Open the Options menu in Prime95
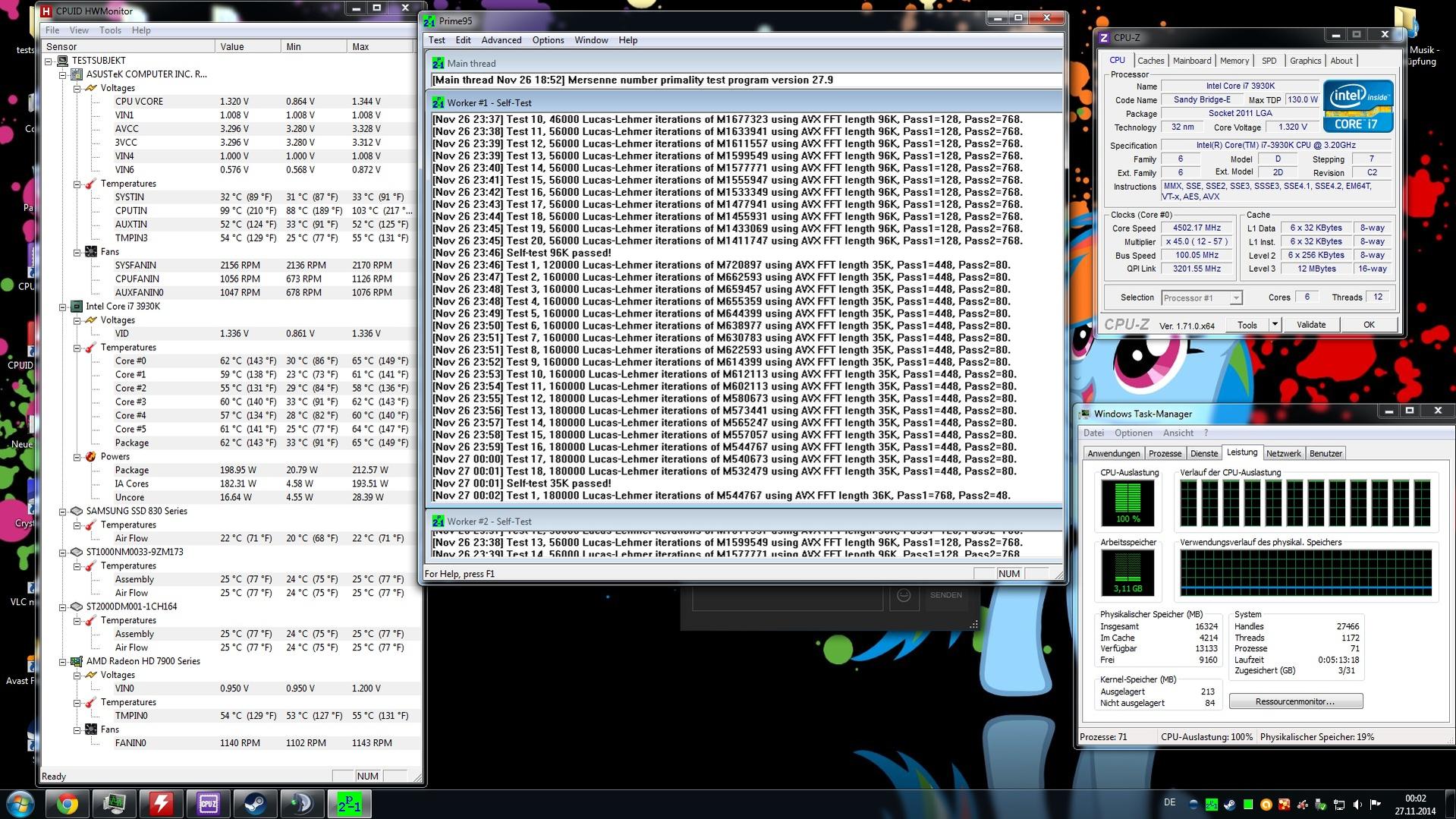 (x=548, y=40)
